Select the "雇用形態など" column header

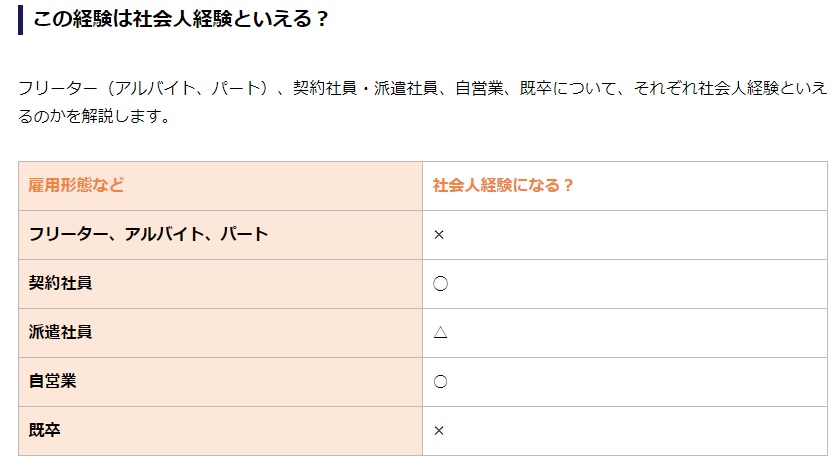pyautogui.click(x=76, y=185)
